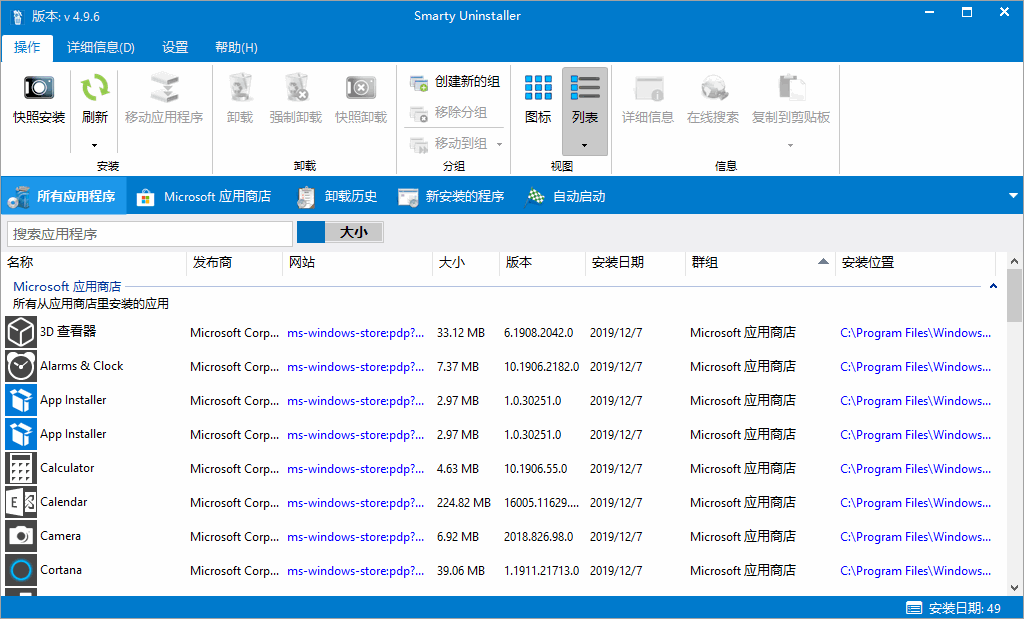The height and width of the screenshot is (619, 1024).
Task: Select the Microsoft 应用商店 tab
Action: pos(204,196)
